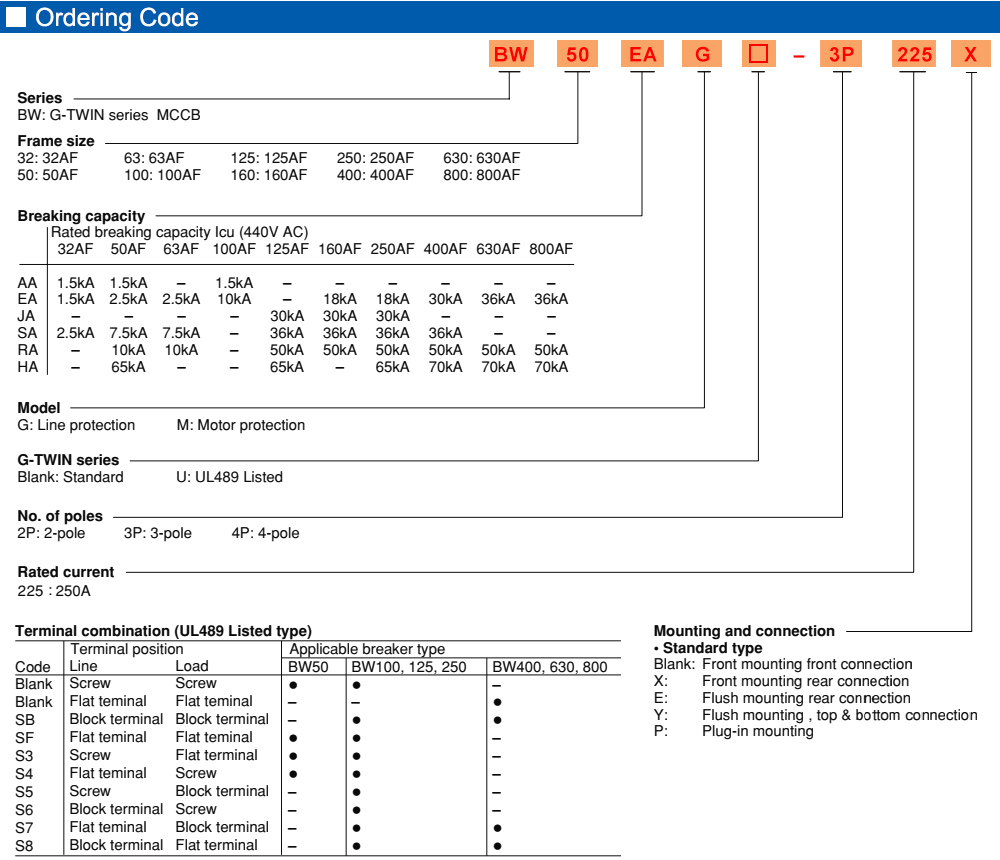The width and height of the screenshot is (1000, 860).
Task: Click the 'Terminal position' table header
Action: [x=127, y=649]
